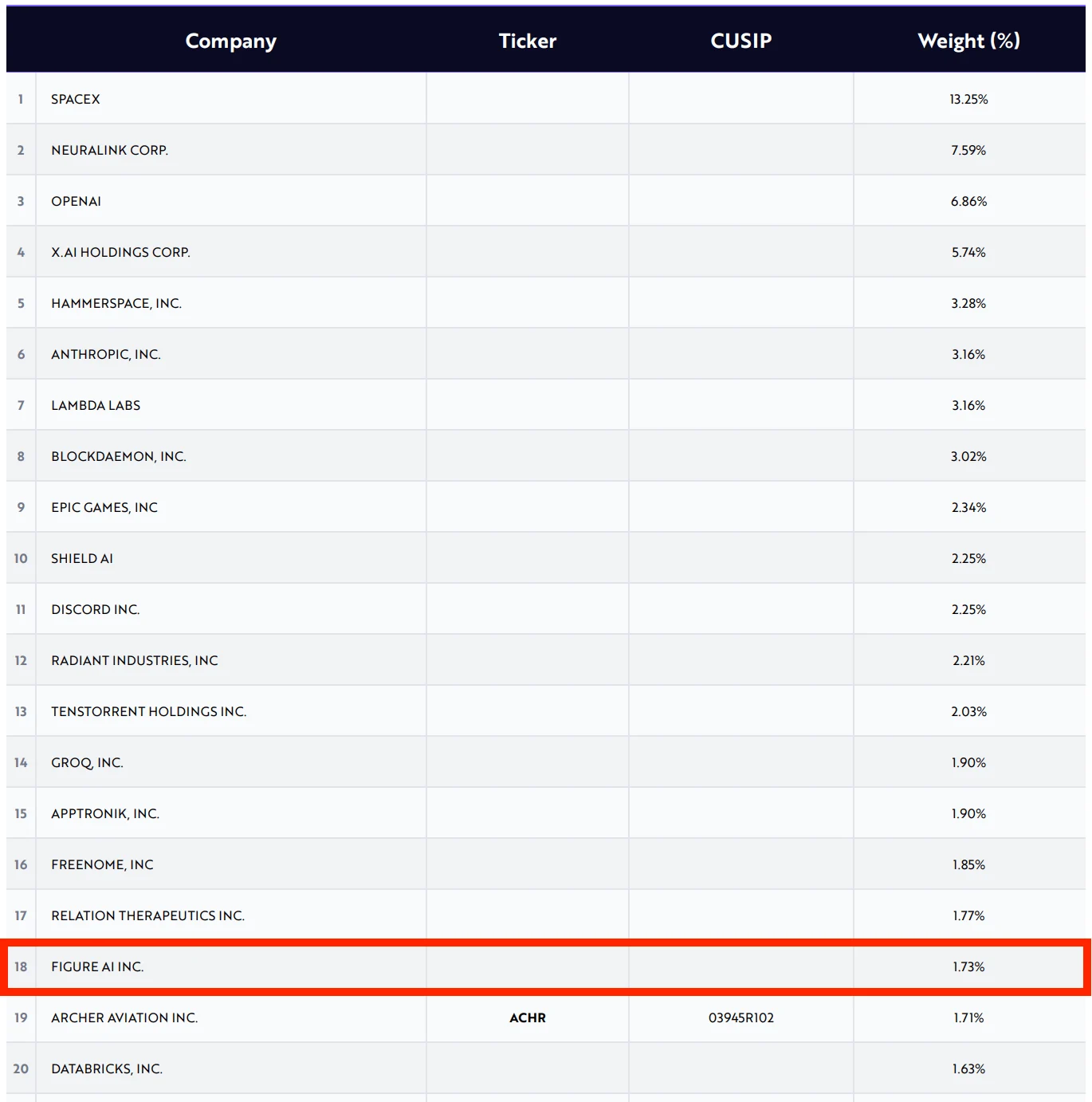
Task: Select the 1.85% weight value
Action: pyautogui.click(x=968, y=864)
